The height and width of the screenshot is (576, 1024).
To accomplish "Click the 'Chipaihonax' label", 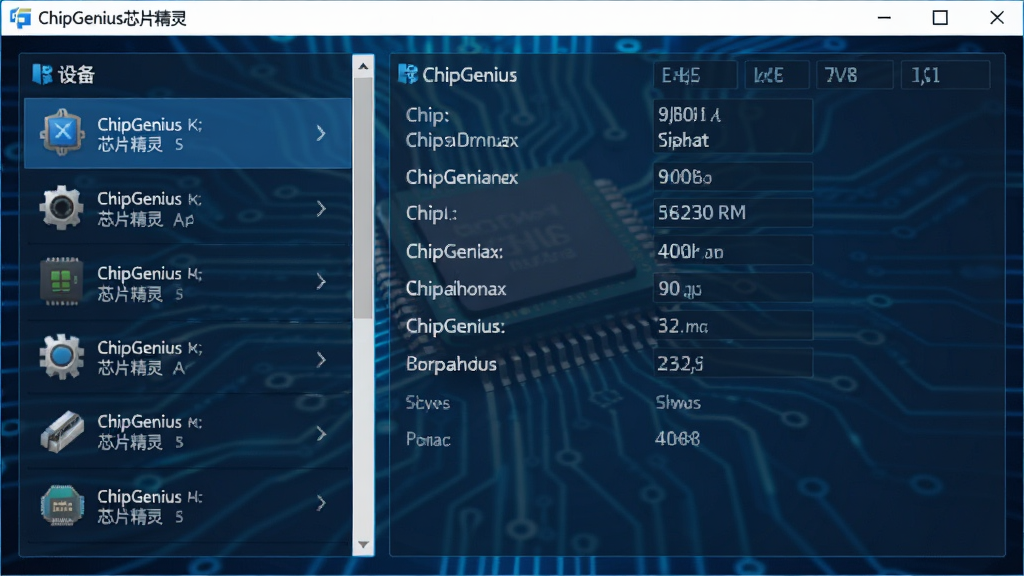I will tap(456, 289).
